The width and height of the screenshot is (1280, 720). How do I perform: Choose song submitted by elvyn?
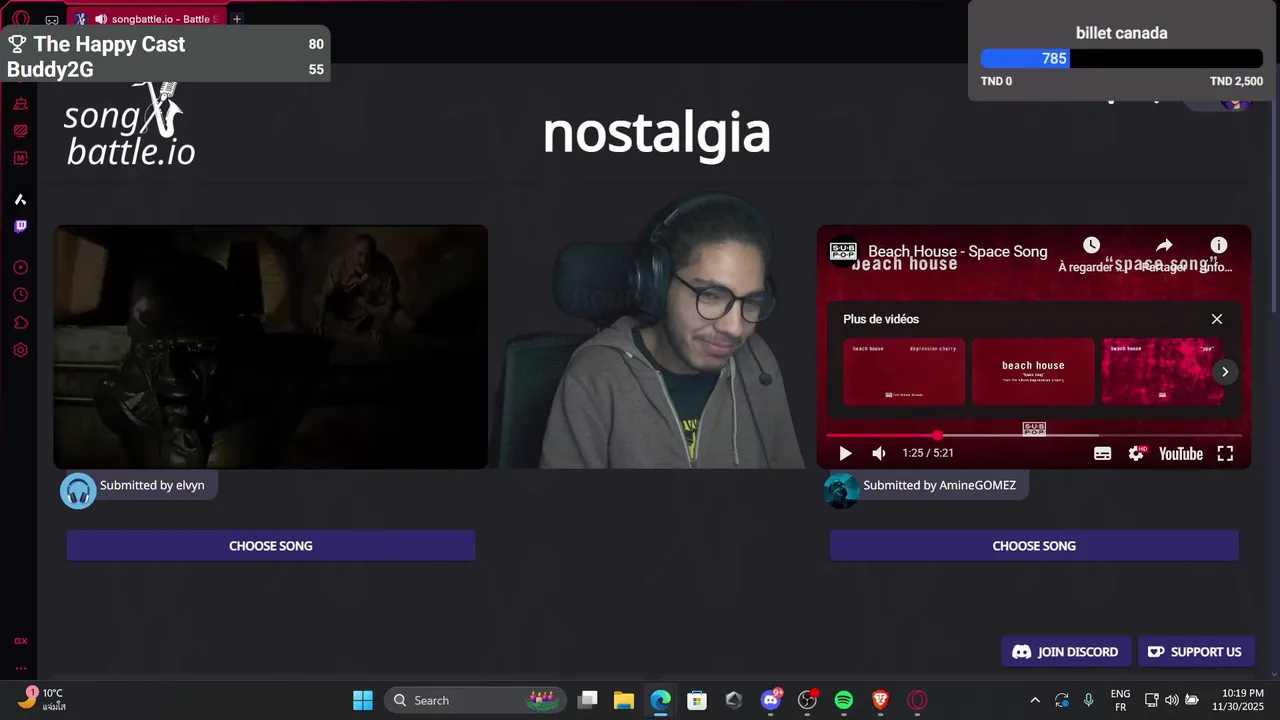click(270, 546)
